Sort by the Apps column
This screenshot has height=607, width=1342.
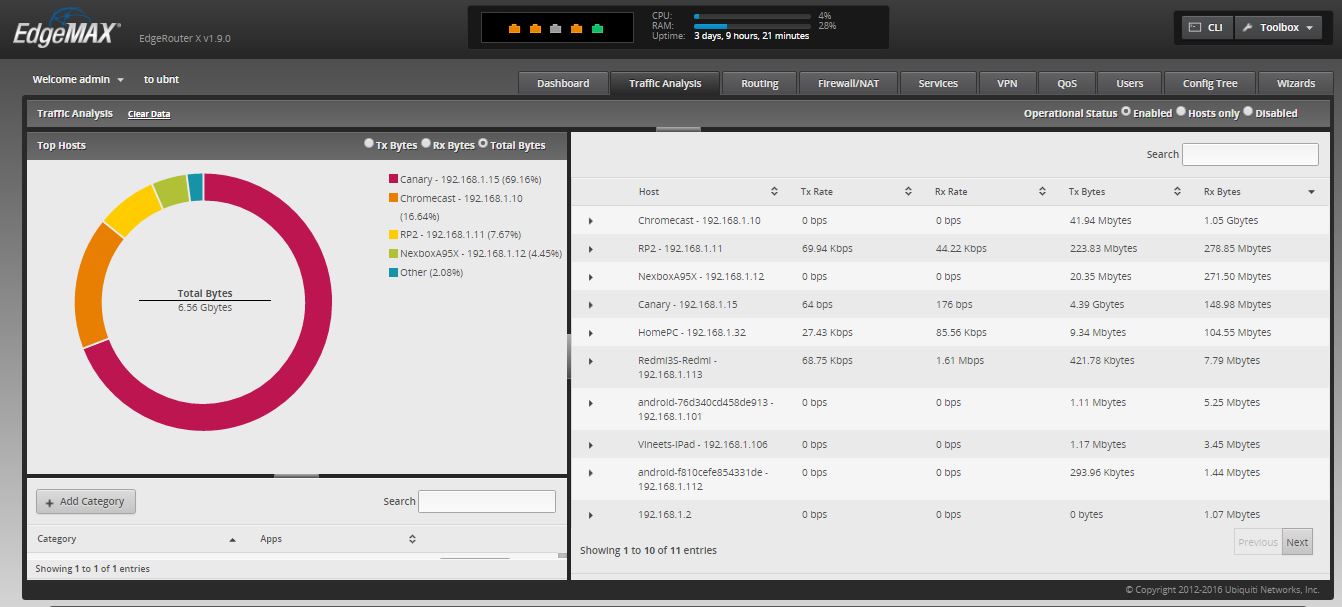point(339,539)
